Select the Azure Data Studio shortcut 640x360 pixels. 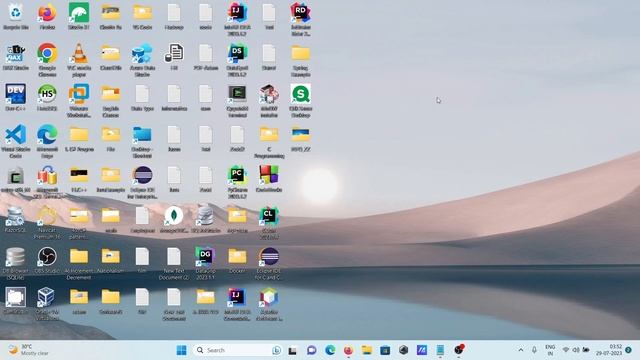142,60
